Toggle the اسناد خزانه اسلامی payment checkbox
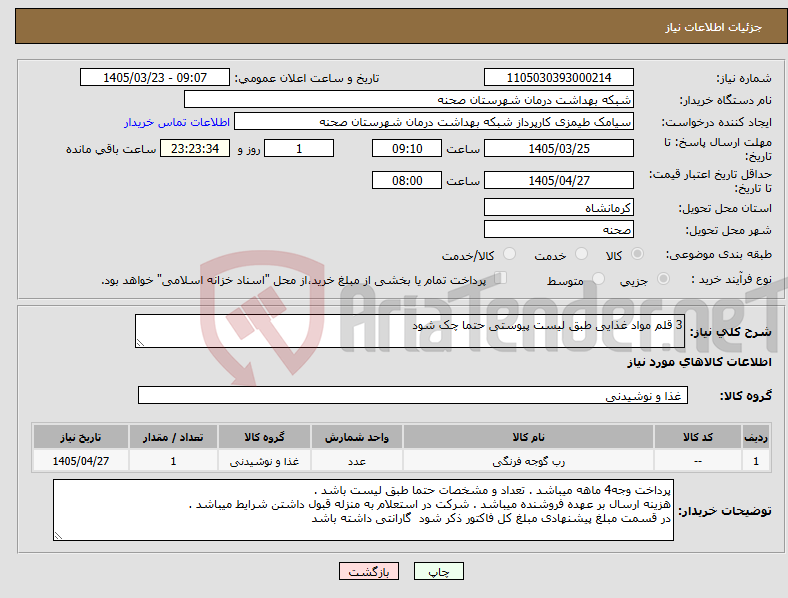Viewport: 788px width, 598px height. [x=501, y=278]
